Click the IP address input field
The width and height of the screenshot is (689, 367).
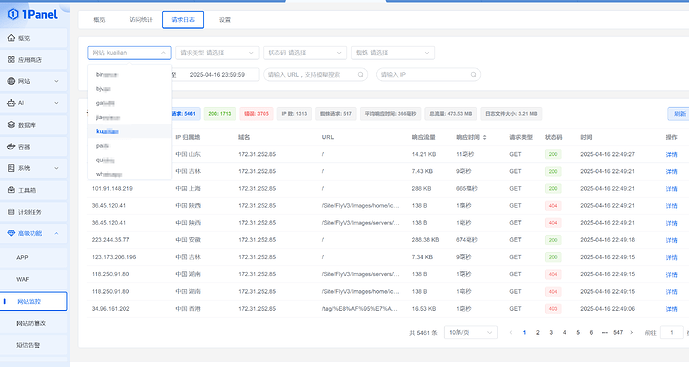click(428, 75)
